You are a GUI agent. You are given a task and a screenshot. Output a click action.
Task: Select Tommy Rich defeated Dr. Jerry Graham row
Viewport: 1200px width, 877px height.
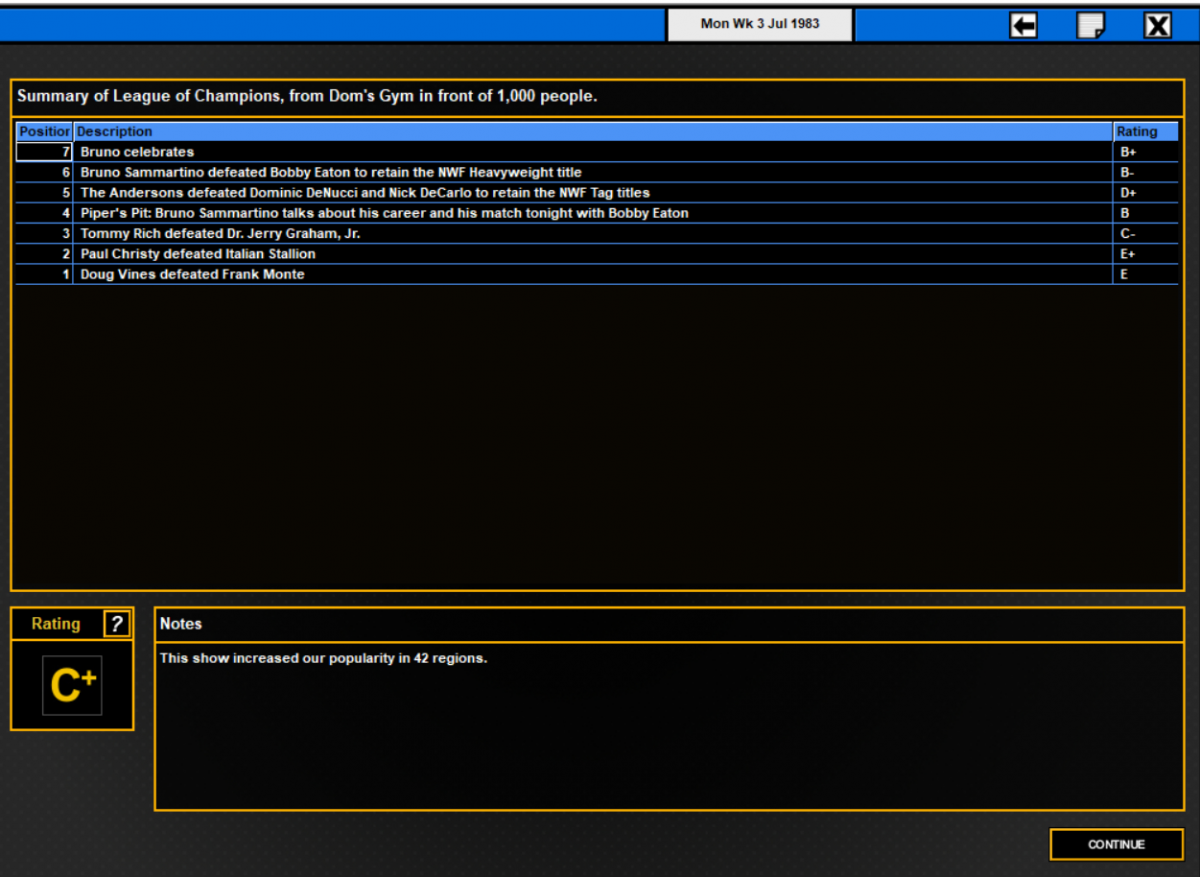pos(597,233)
